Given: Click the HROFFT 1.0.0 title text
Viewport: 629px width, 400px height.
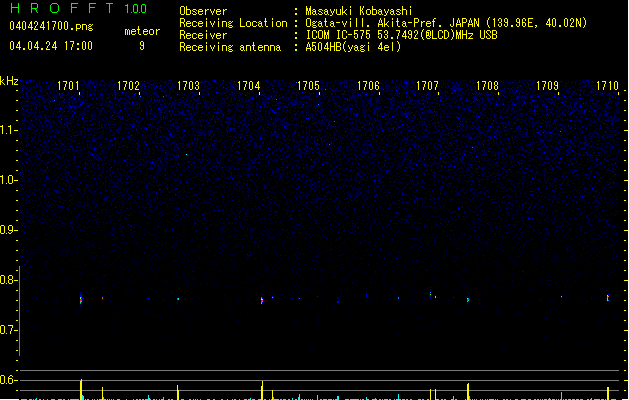Looking at the screenshot, I should click(78, 8).
